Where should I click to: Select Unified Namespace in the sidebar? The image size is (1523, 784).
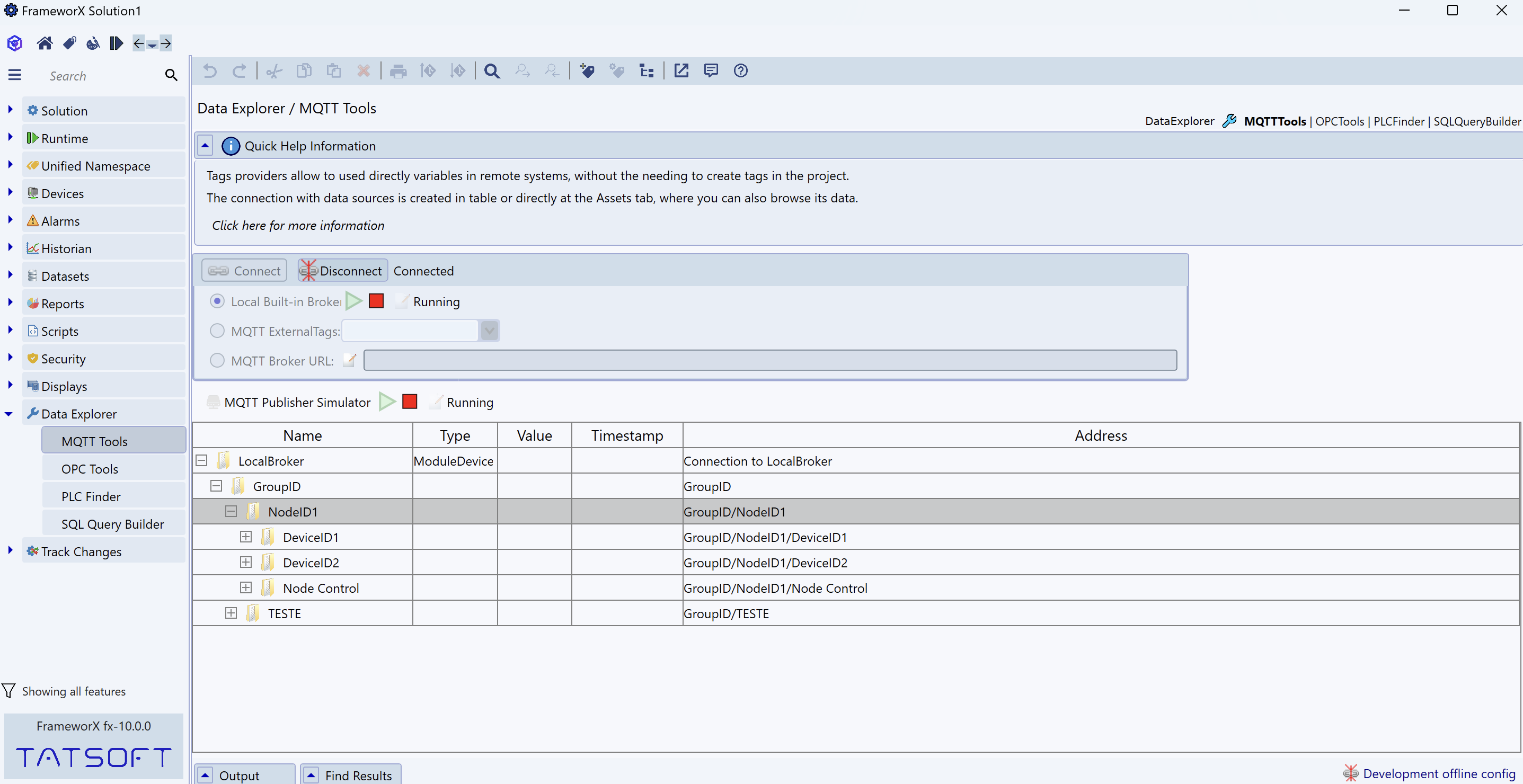point(103,166)
